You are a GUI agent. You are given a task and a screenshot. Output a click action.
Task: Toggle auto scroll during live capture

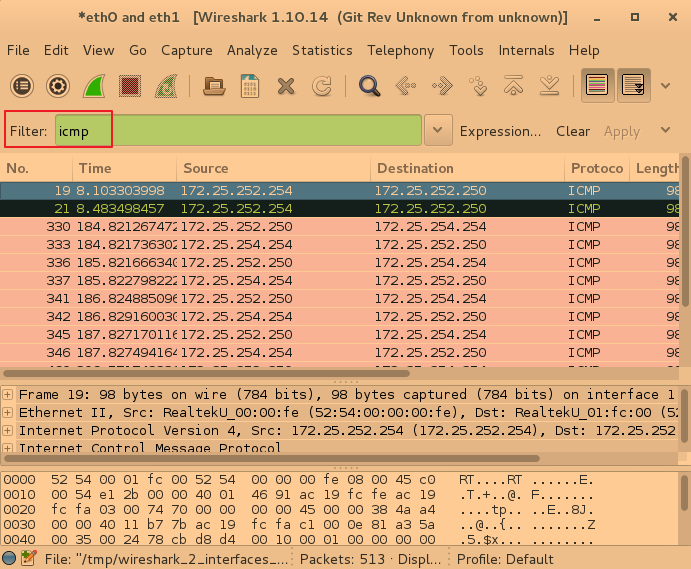click(x=633, y=86)
